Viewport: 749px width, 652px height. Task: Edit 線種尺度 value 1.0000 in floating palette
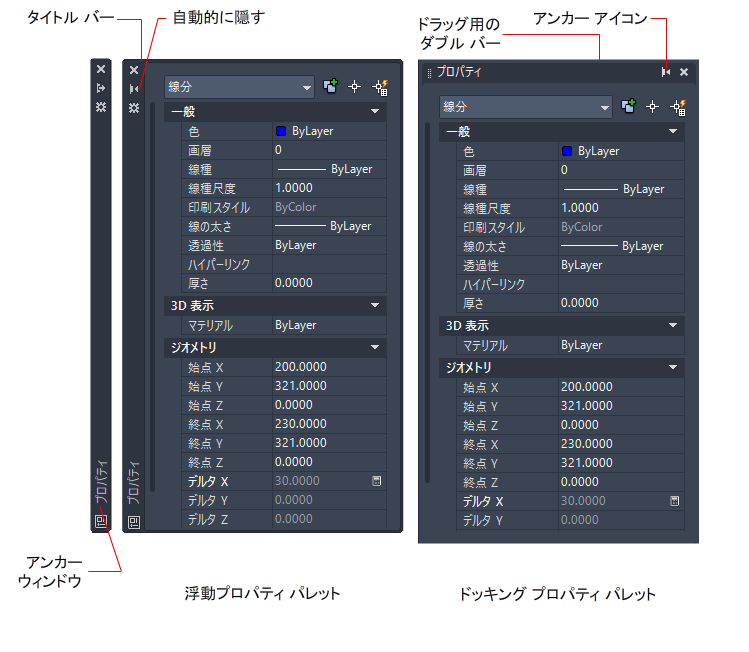(x=329, y=188)
